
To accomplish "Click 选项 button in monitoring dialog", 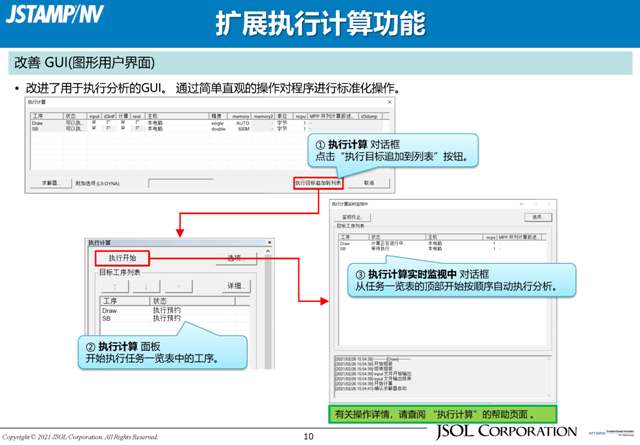I will 536,216.
